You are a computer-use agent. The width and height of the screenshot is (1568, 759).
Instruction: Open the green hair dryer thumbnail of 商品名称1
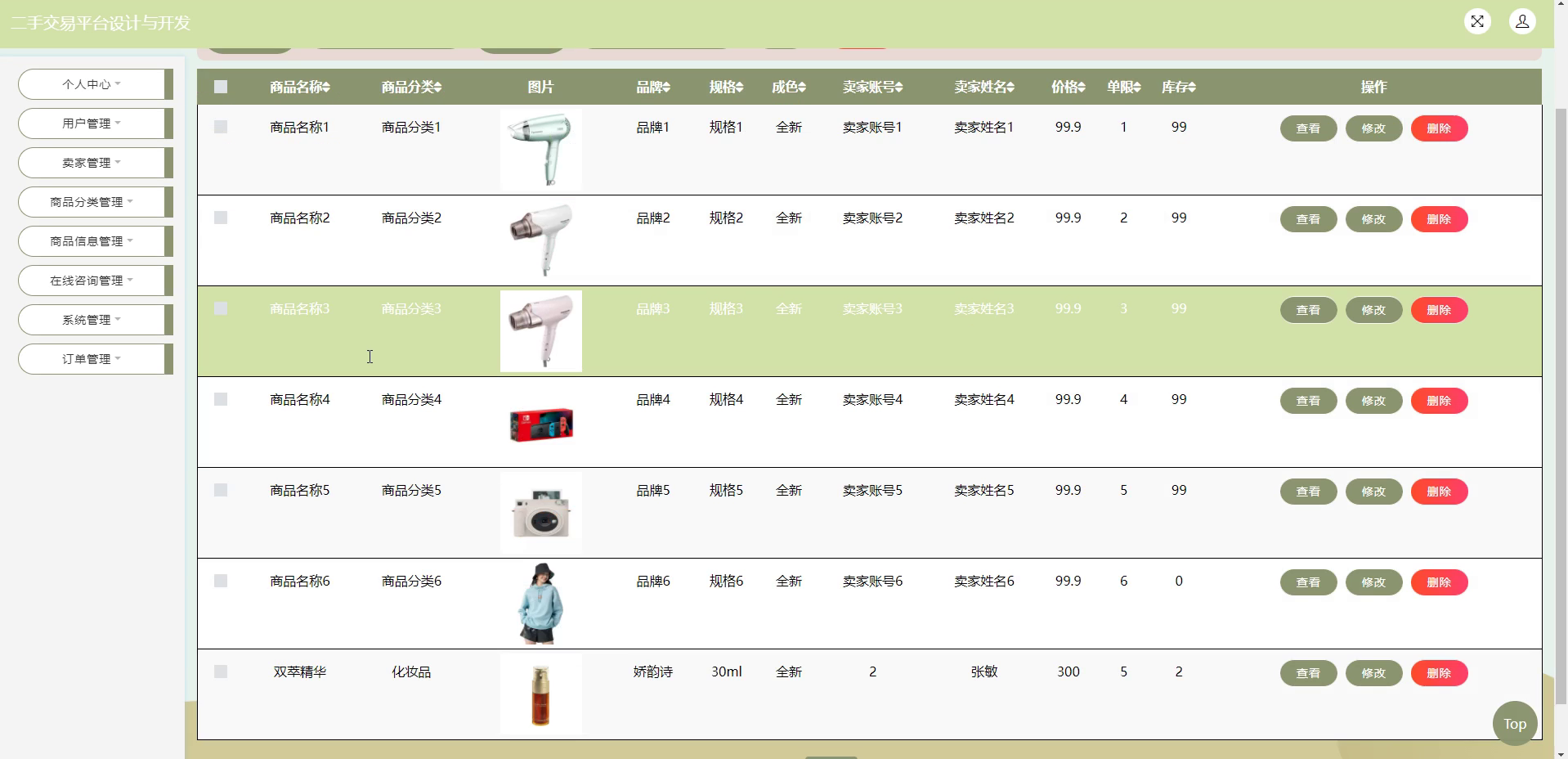[541, 150]
